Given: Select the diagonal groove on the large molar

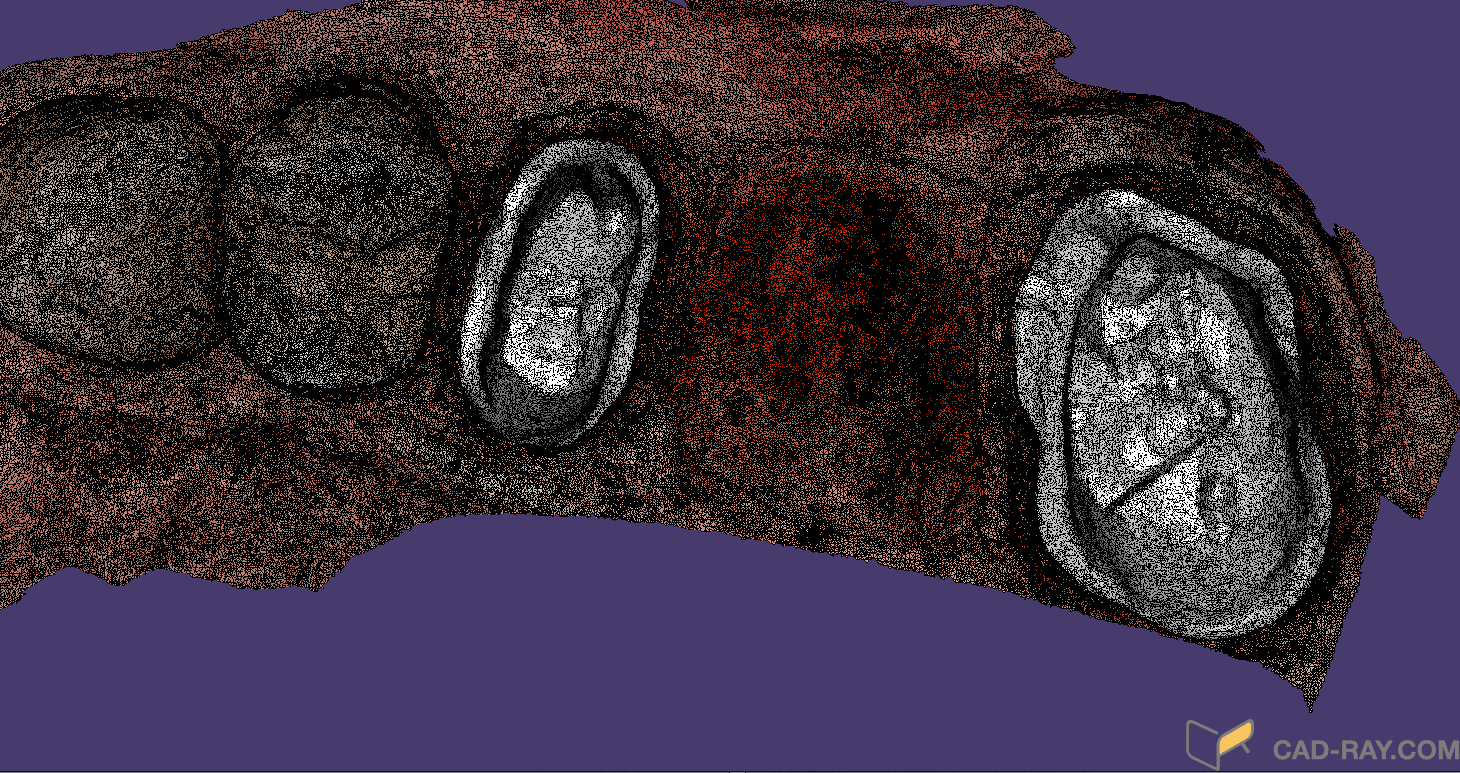Looking at the screenshot, I should tap(1150, 478).
